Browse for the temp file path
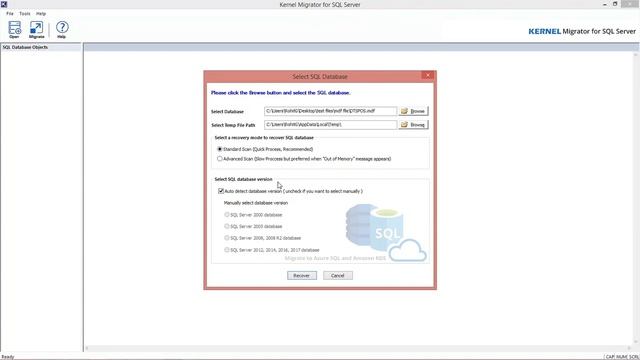 [x=413, y=124]
